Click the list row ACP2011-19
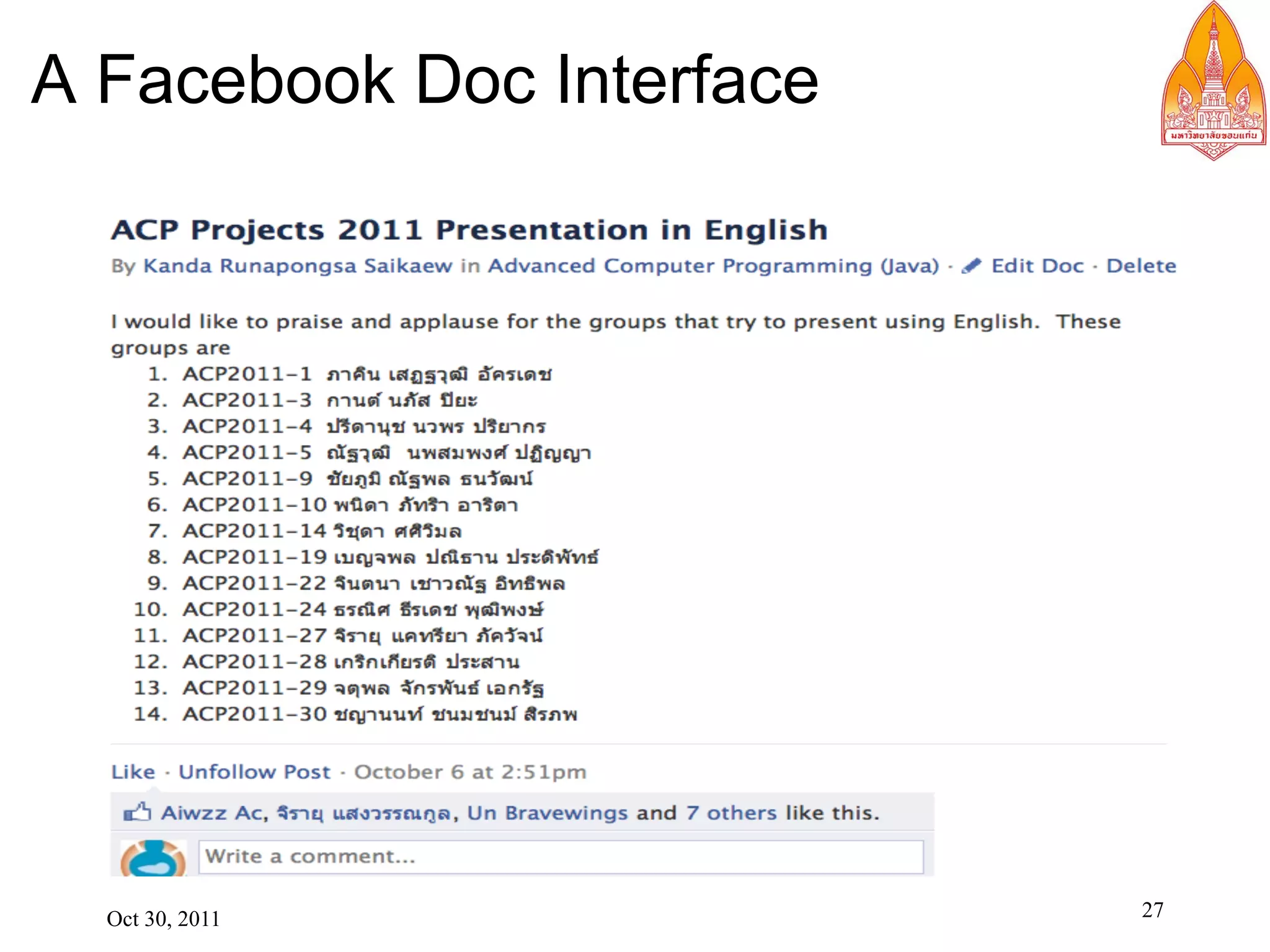This screenshot has height=952, width=1270. pyautogui.click(x=373, y=557)
